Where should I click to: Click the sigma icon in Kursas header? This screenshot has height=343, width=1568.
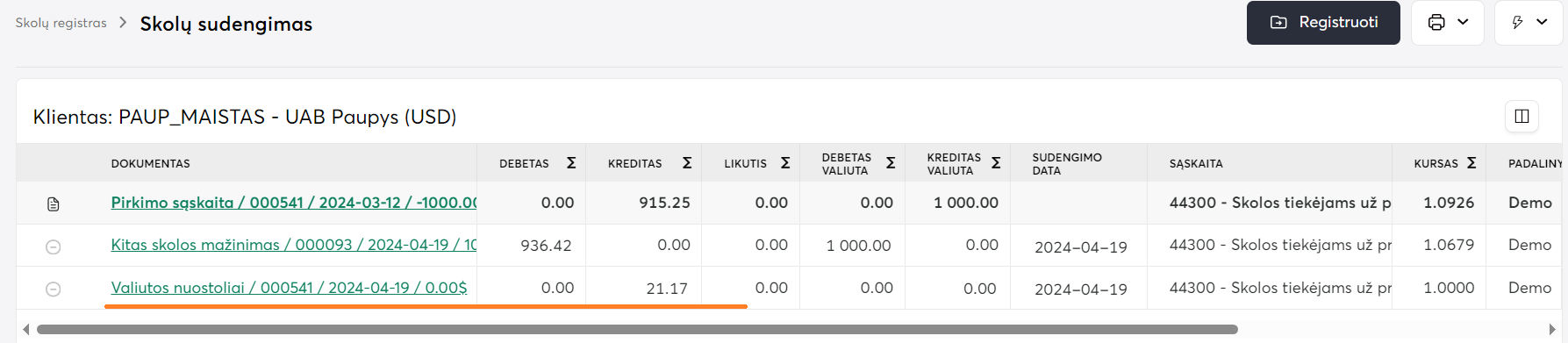tap(1471, 163)
